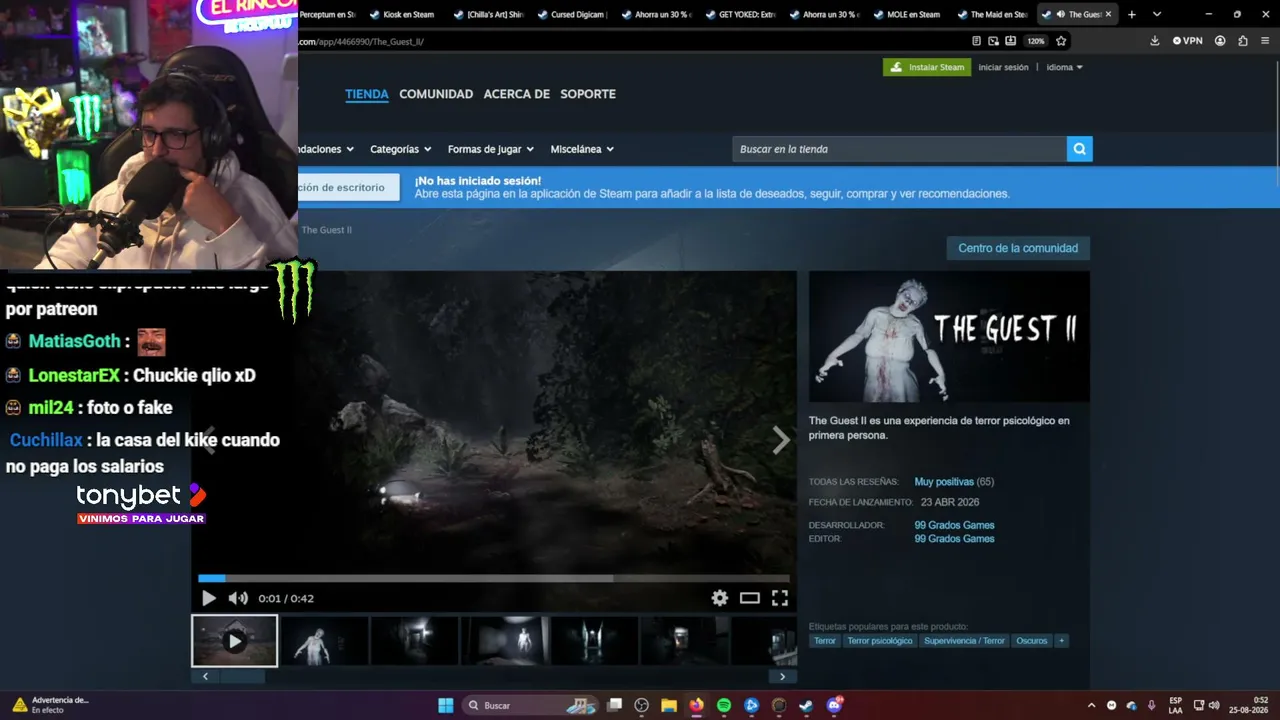
Task: Click the taskbar 'Buscar' search box
Action: coord(530,705)
